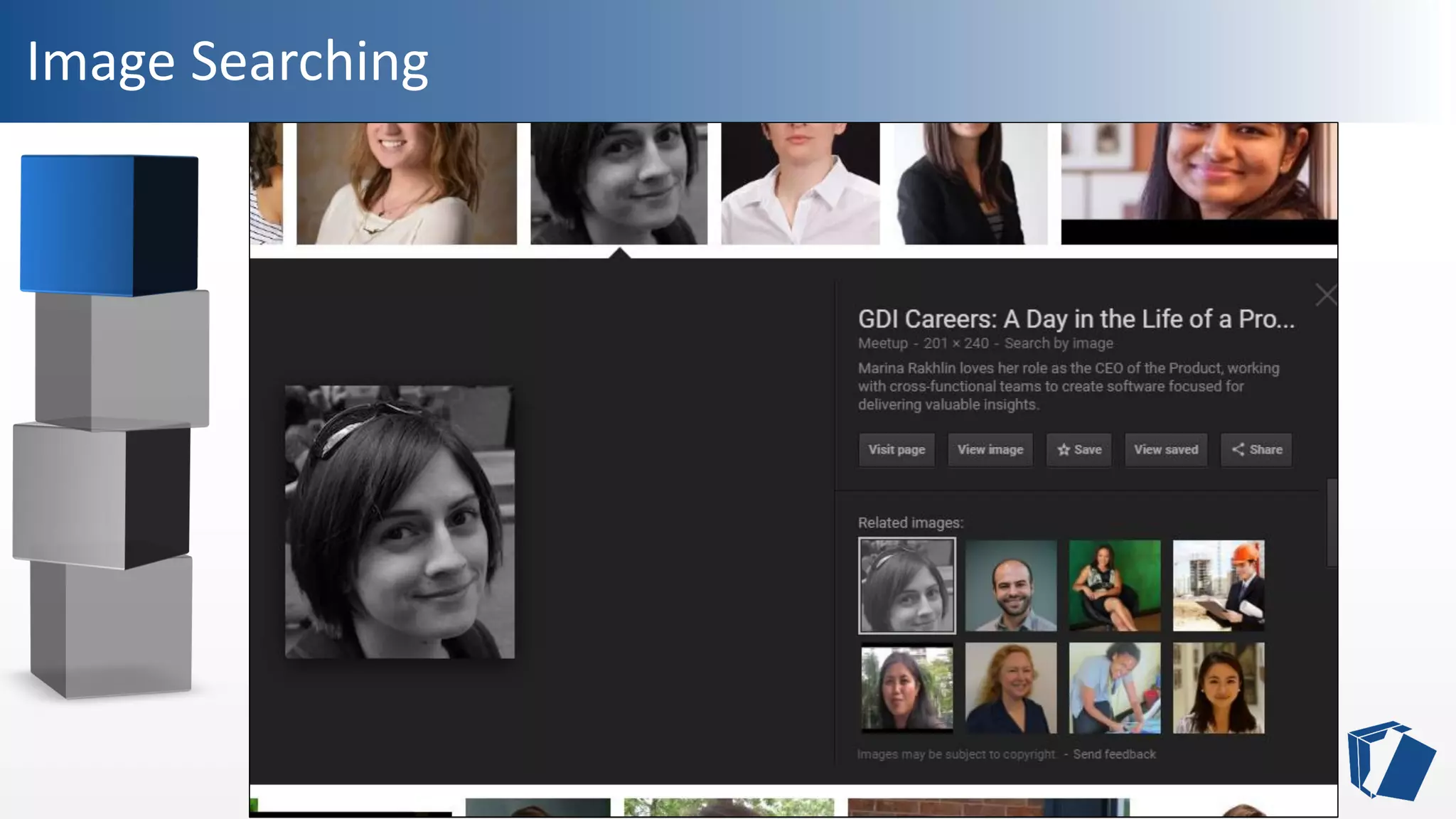Click the top-row result with the white collared shirt
Image resolution: width=1456 pixels, height=819 pixels.
[x=801, y=183]
